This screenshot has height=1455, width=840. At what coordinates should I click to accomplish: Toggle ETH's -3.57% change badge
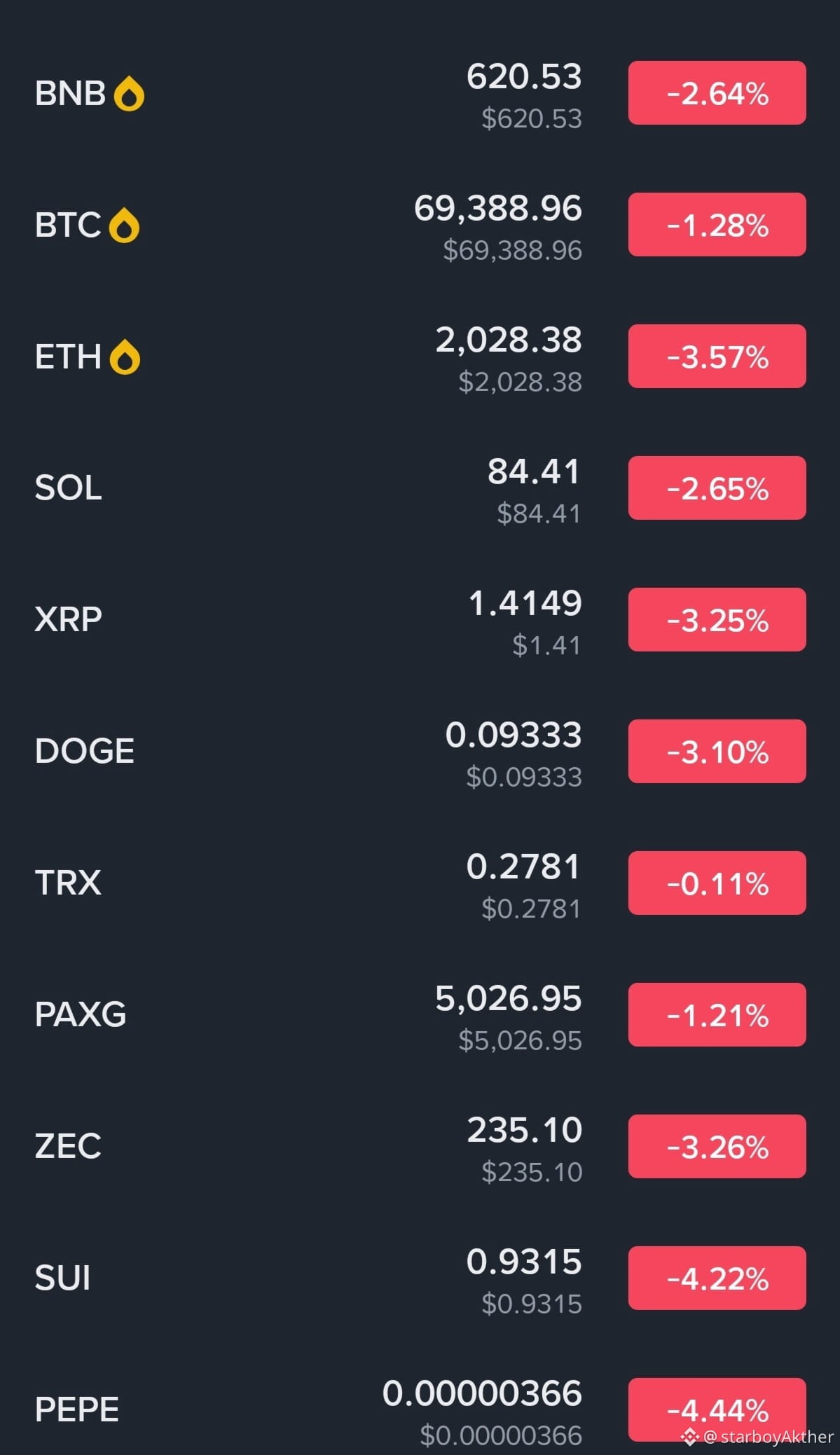[x=717, y=357]
